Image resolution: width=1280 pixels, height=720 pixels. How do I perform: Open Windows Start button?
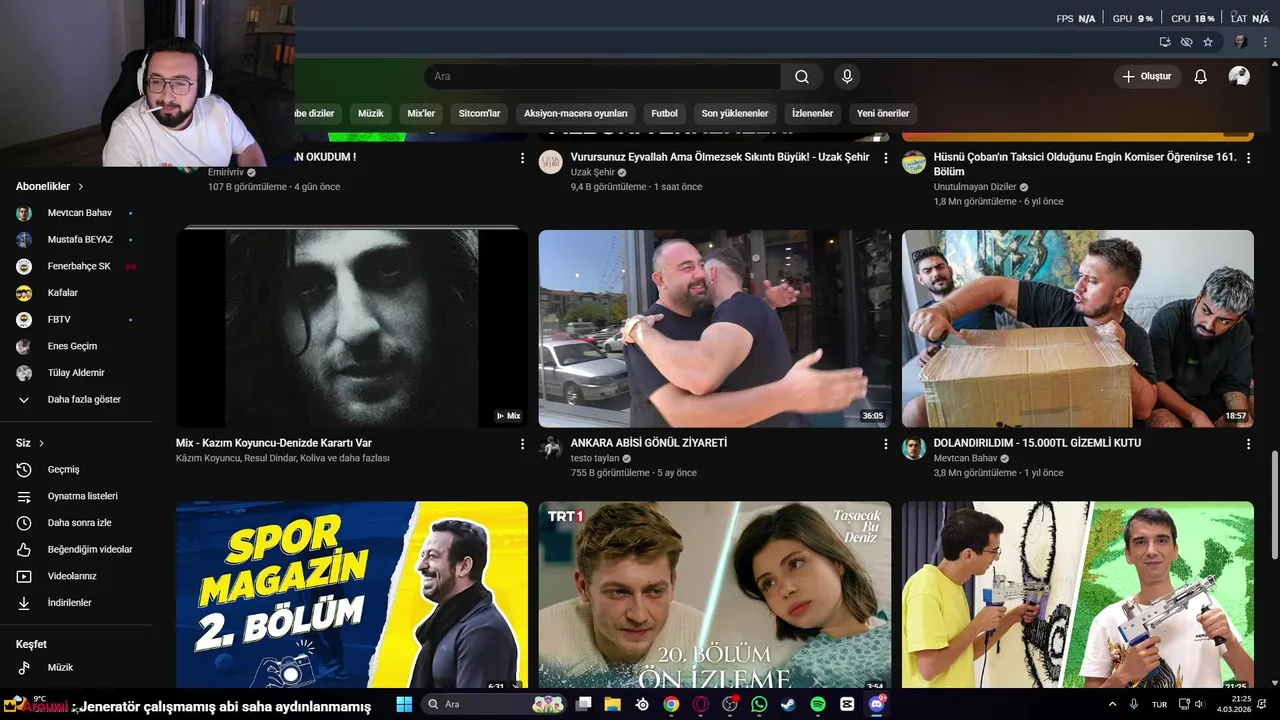[404, 704]
